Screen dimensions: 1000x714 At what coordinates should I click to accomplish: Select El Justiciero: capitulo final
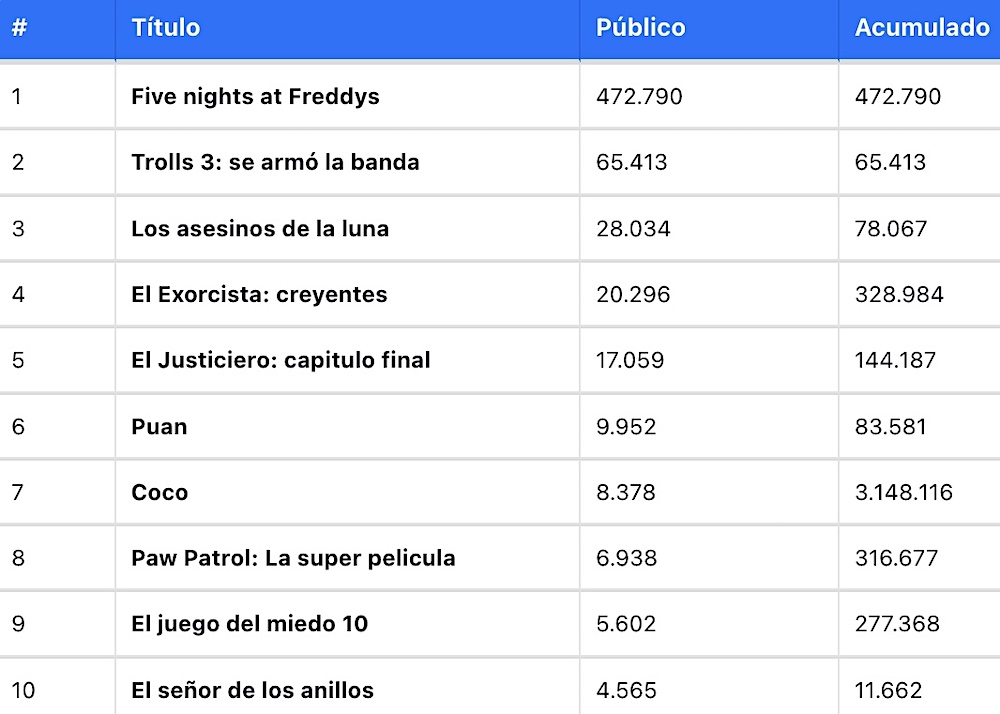(281, 360)
